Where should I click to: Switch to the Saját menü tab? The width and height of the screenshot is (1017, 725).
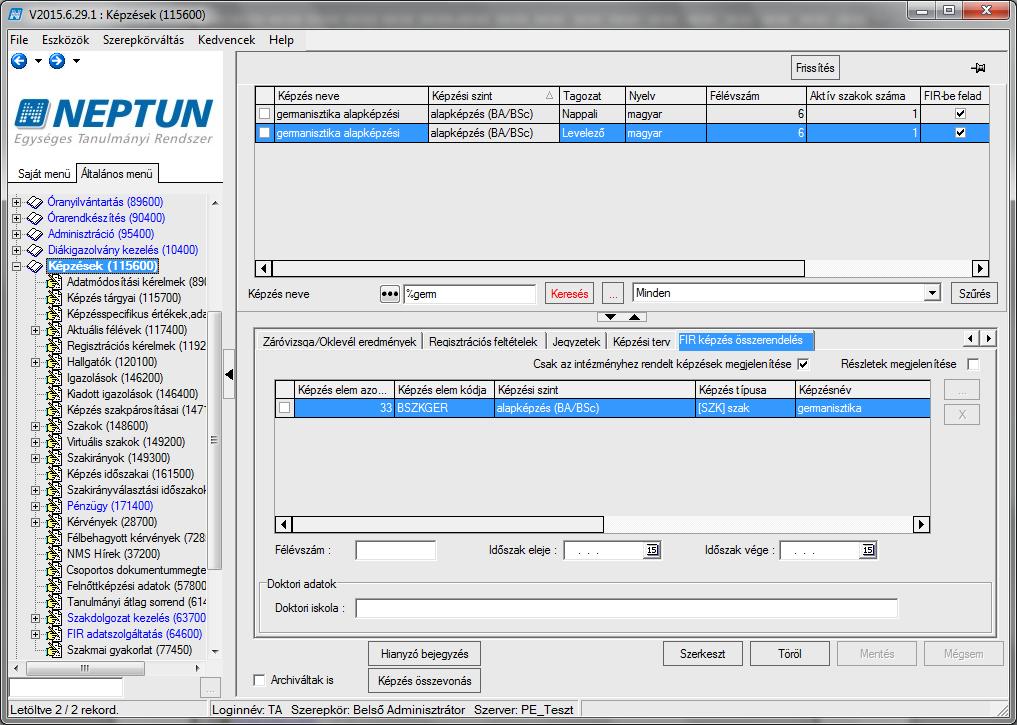(x=43, y=174)
